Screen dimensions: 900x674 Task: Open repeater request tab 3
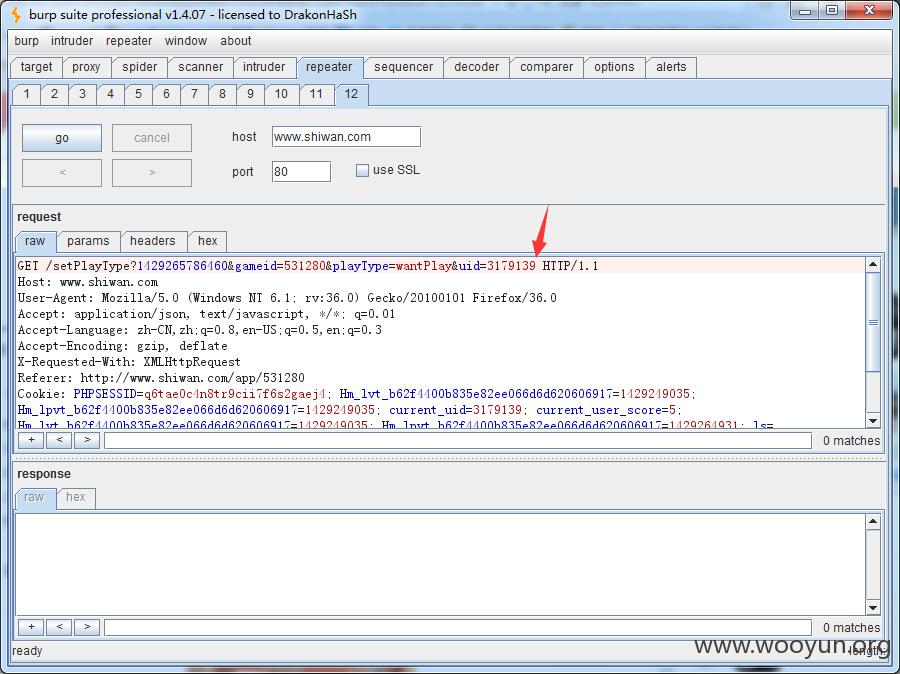(x=83, y=94)
